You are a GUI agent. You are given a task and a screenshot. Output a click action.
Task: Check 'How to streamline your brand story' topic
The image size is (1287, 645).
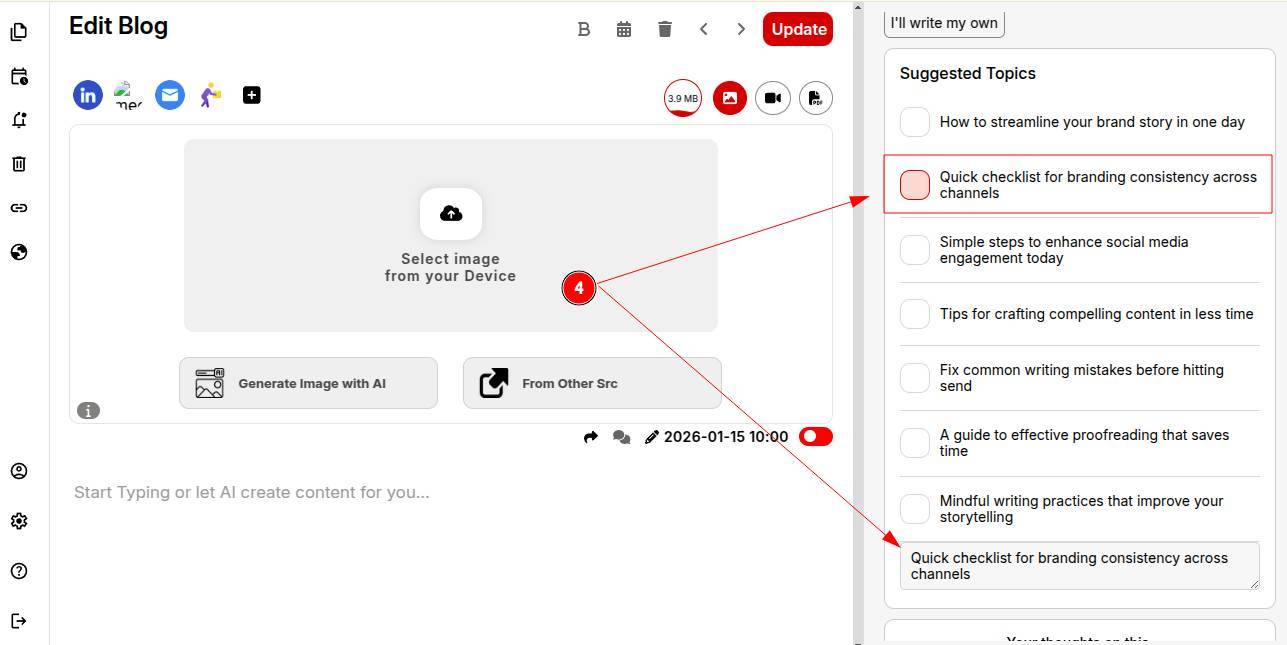click(x=915, y=122)
